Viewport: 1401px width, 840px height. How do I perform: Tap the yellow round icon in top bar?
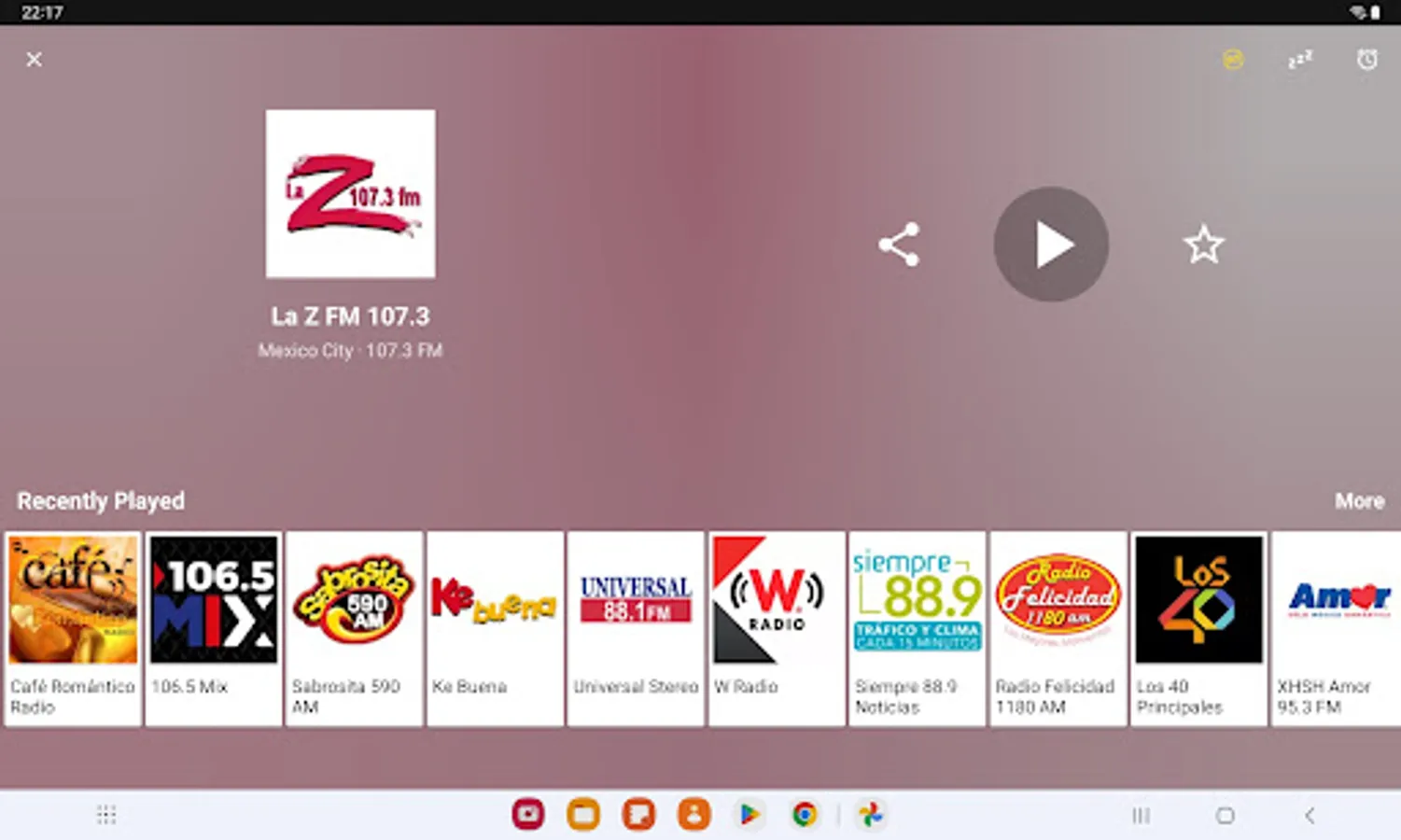coord(1233,60)
